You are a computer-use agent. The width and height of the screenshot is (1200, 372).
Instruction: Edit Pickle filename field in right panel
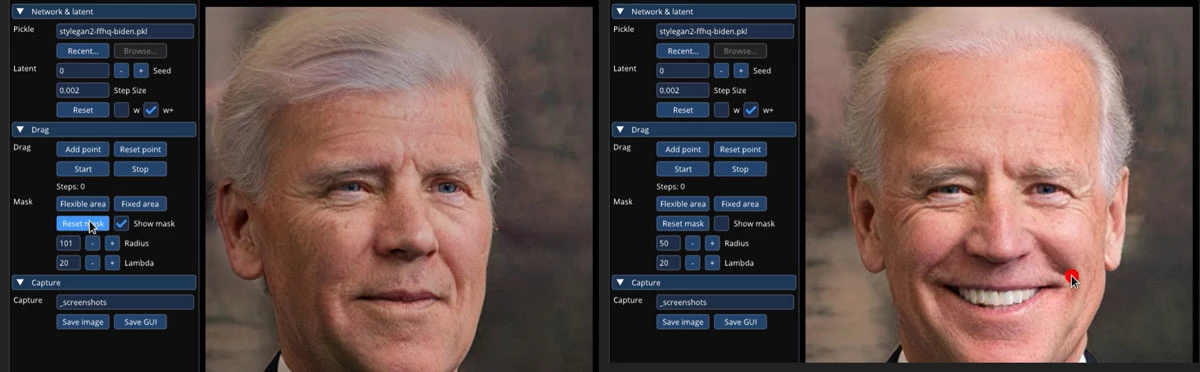point(725,31)
